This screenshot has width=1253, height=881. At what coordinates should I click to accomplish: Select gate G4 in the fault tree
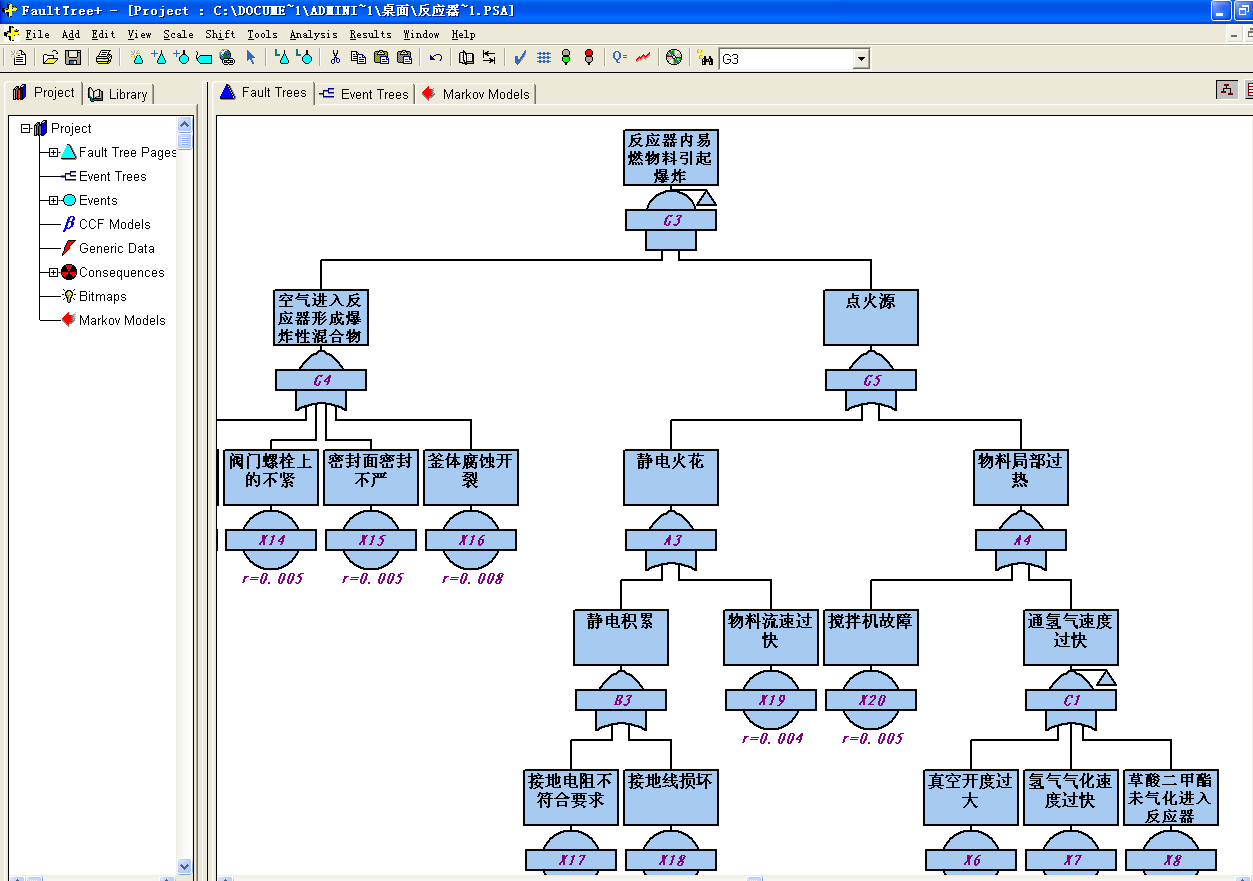(321, 380)
